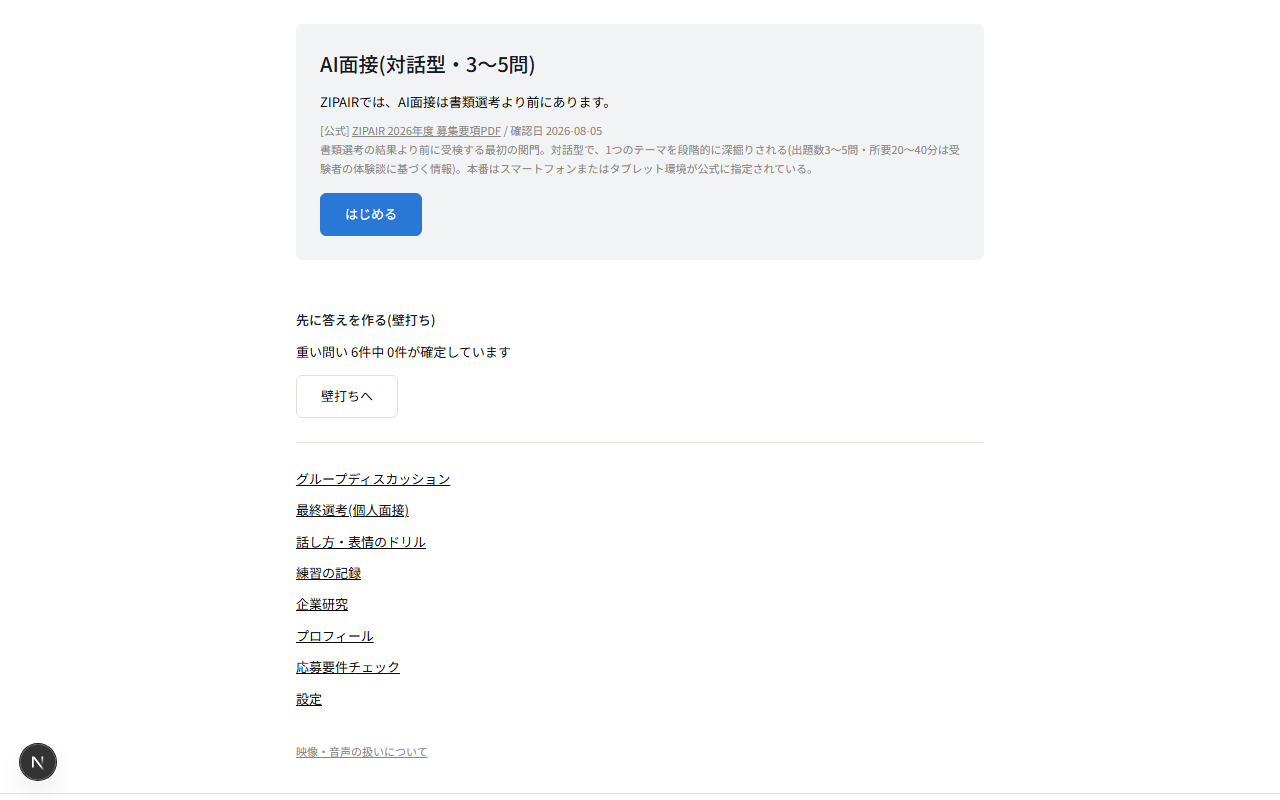Select the 確認日 2026-08-05 text
1280x800 pixels.
point(556,131)
